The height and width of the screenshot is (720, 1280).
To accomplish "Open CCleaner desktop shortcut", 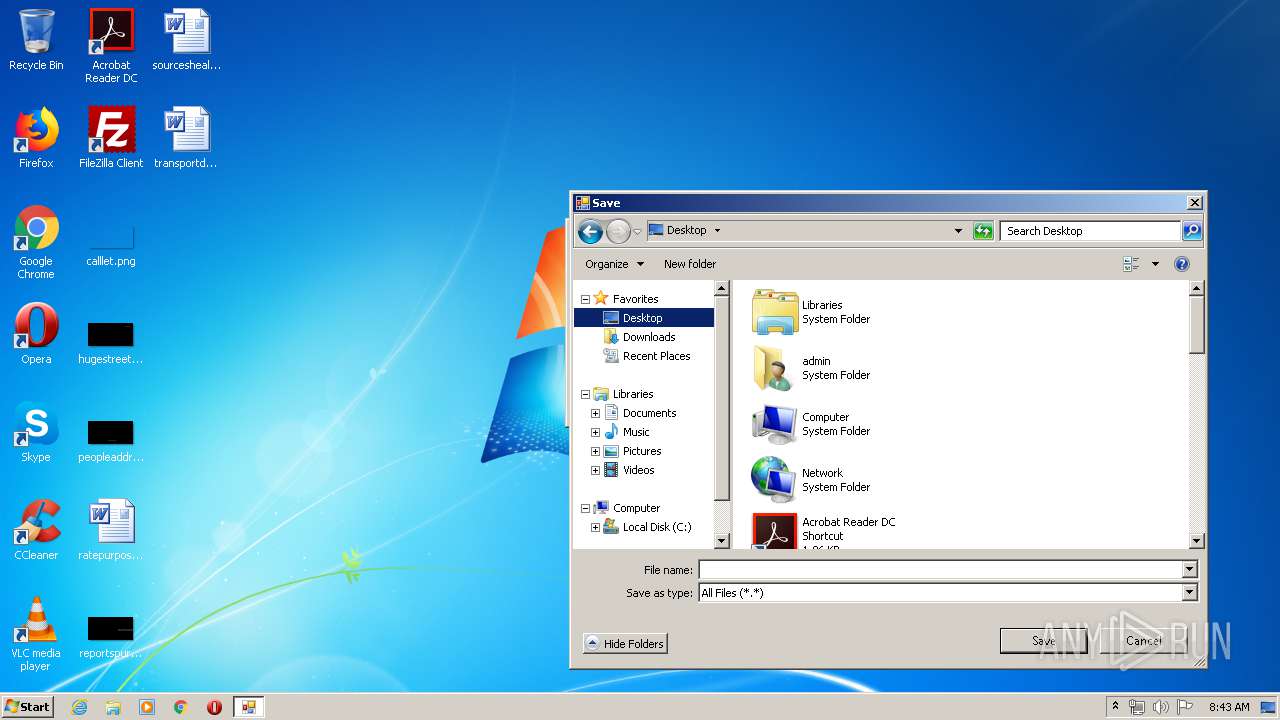I will click(36, 530).
